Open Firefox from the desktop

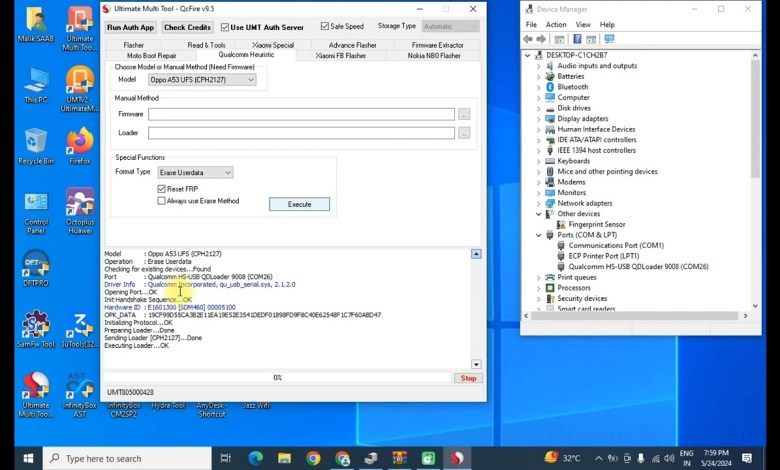[80, 146]
